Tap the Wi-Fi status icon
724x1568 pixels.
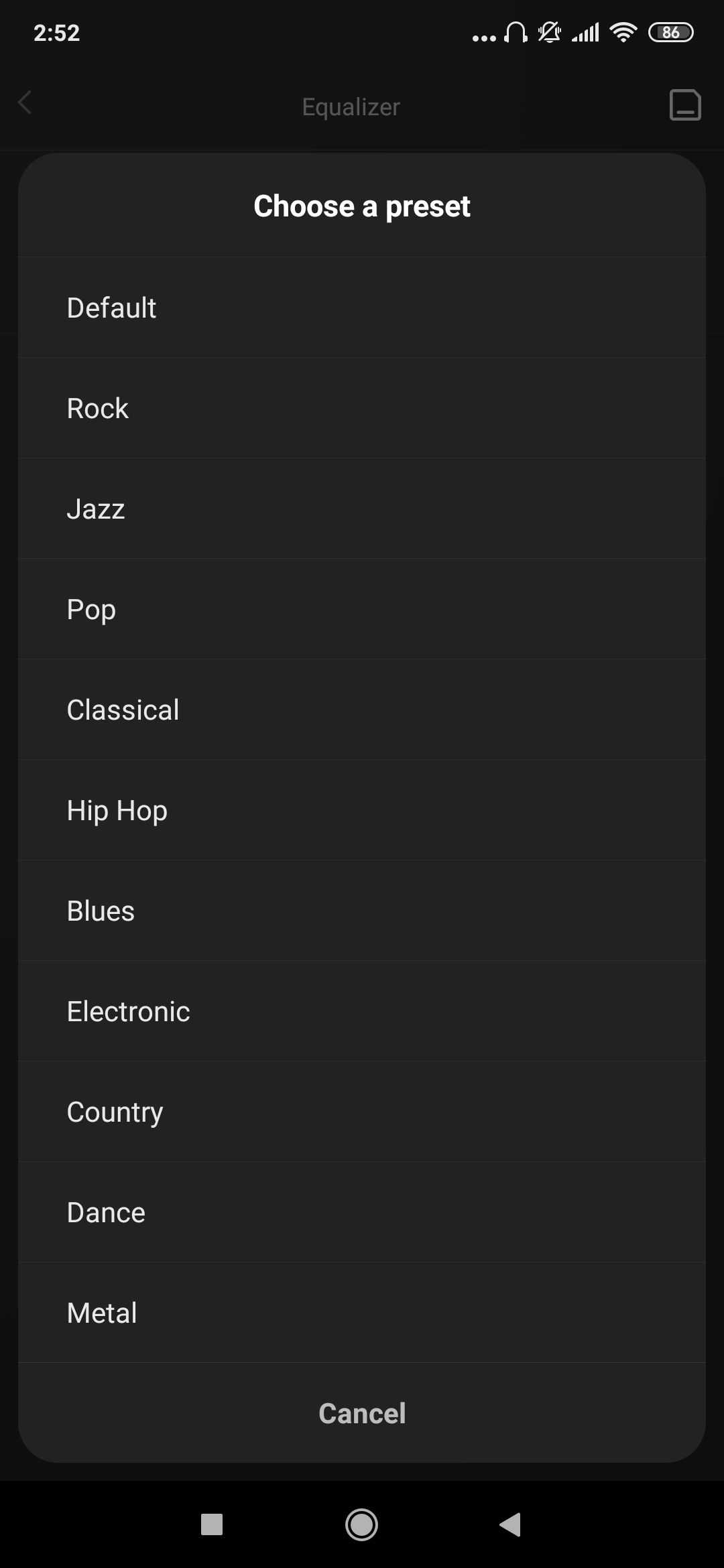tap(623, 32)
